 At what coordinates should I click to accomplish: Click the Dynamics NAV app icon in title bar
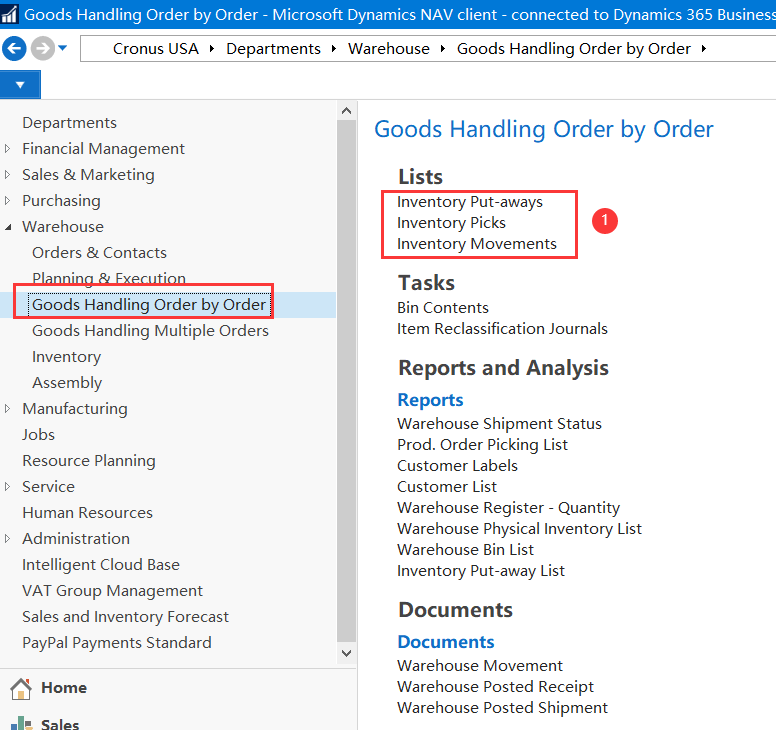point(9,14)
